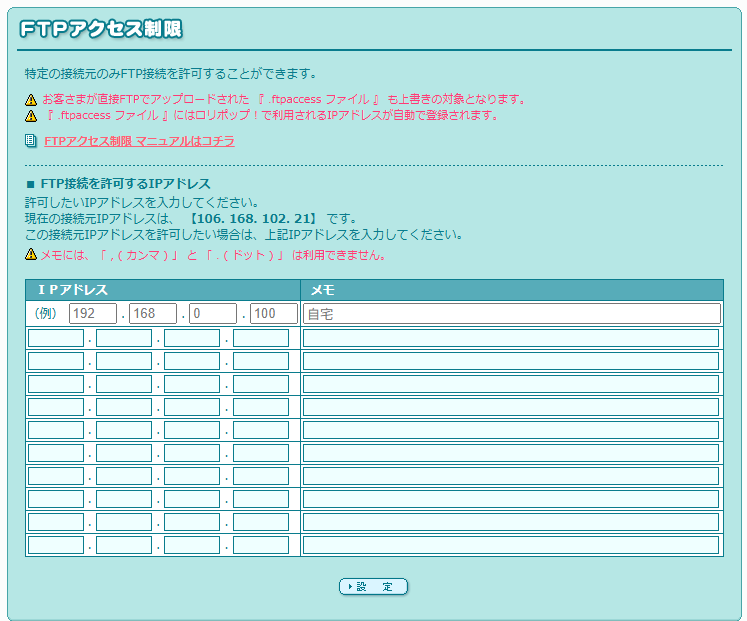Click the example field showing 192

(92, 313)
